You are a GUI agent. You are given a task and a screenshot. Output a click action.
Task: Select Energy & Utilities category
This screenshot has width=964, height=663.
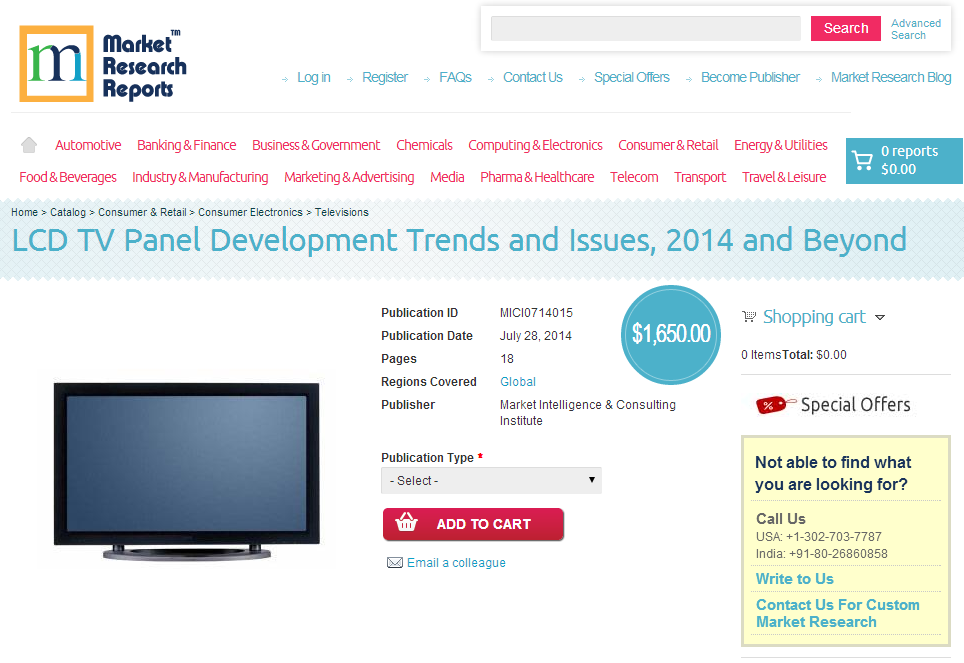[781, 145]
